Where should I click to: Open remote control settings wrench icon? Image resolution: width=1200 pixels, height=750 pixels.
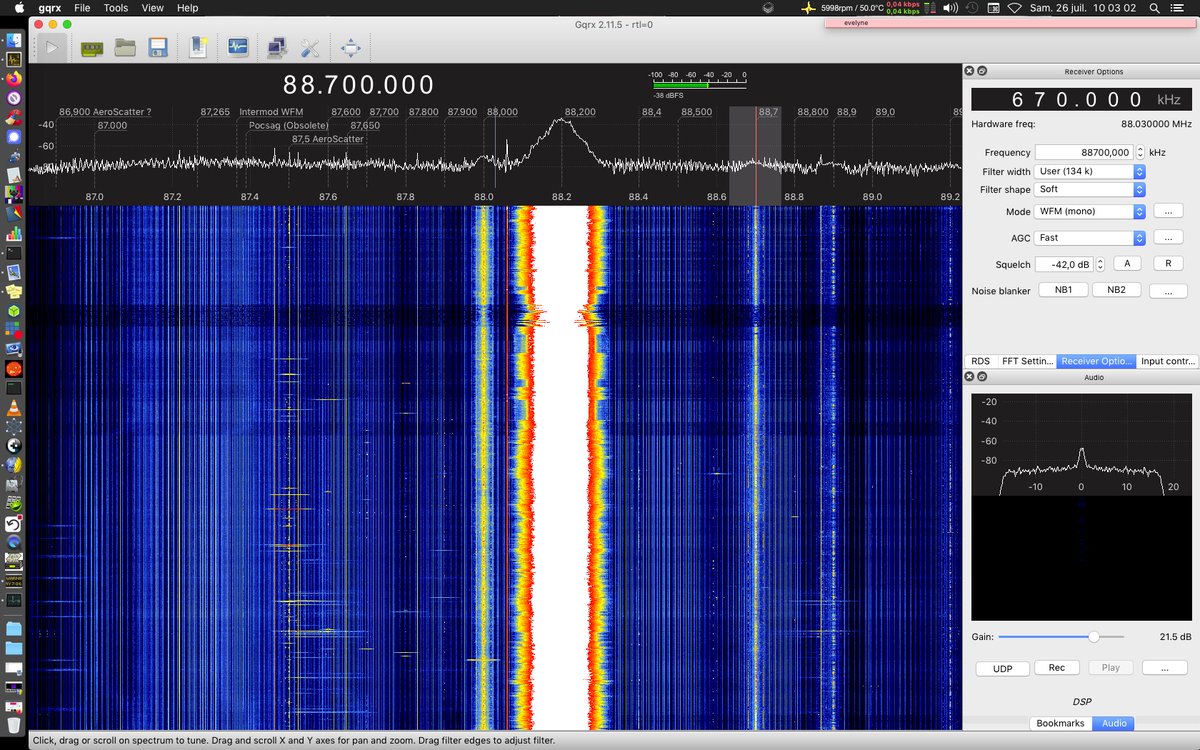tap(310, 47)
